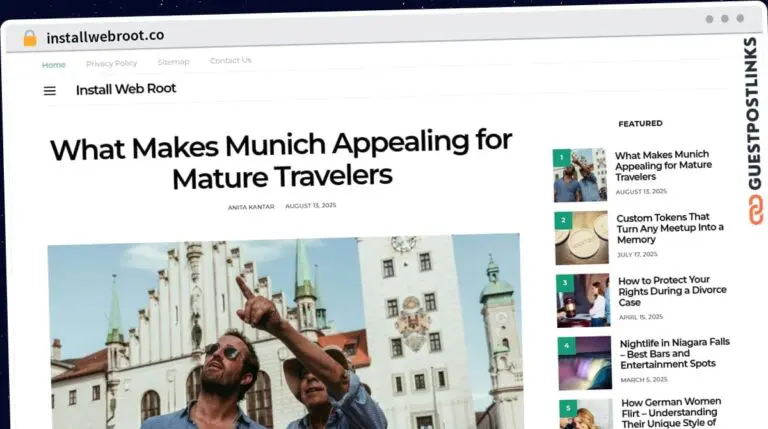768x429 pixels.
Task: Click the orange padlock icon
Action: 30,38
